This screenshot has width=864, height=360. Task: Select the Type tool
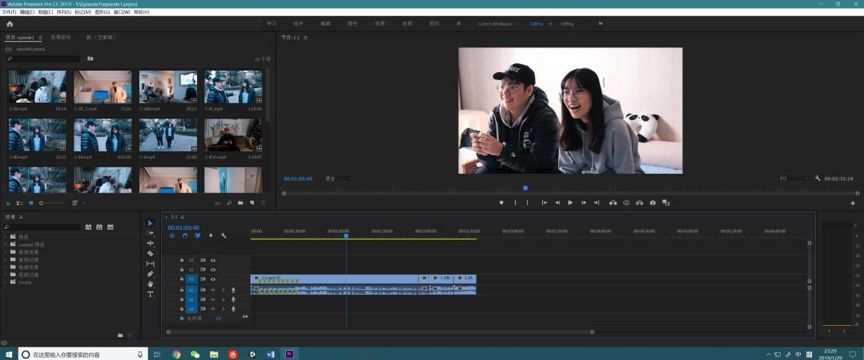pyautogui.click(x=150, y=294)
